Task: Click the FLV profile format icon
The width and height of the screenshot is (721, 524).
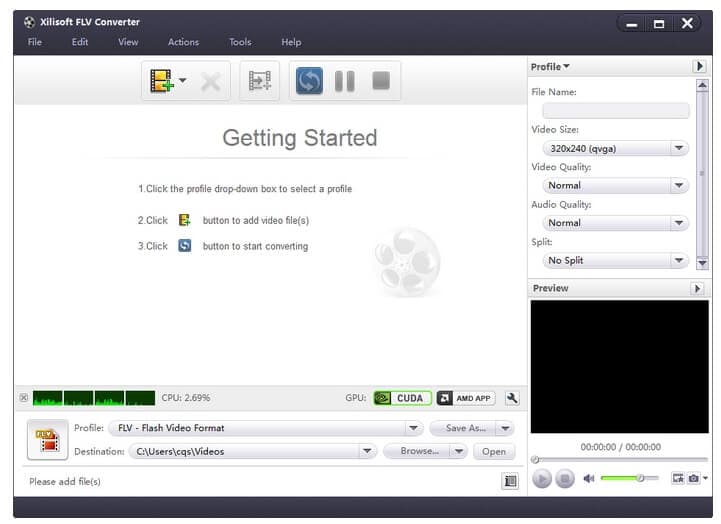Action: pos(48,440)
